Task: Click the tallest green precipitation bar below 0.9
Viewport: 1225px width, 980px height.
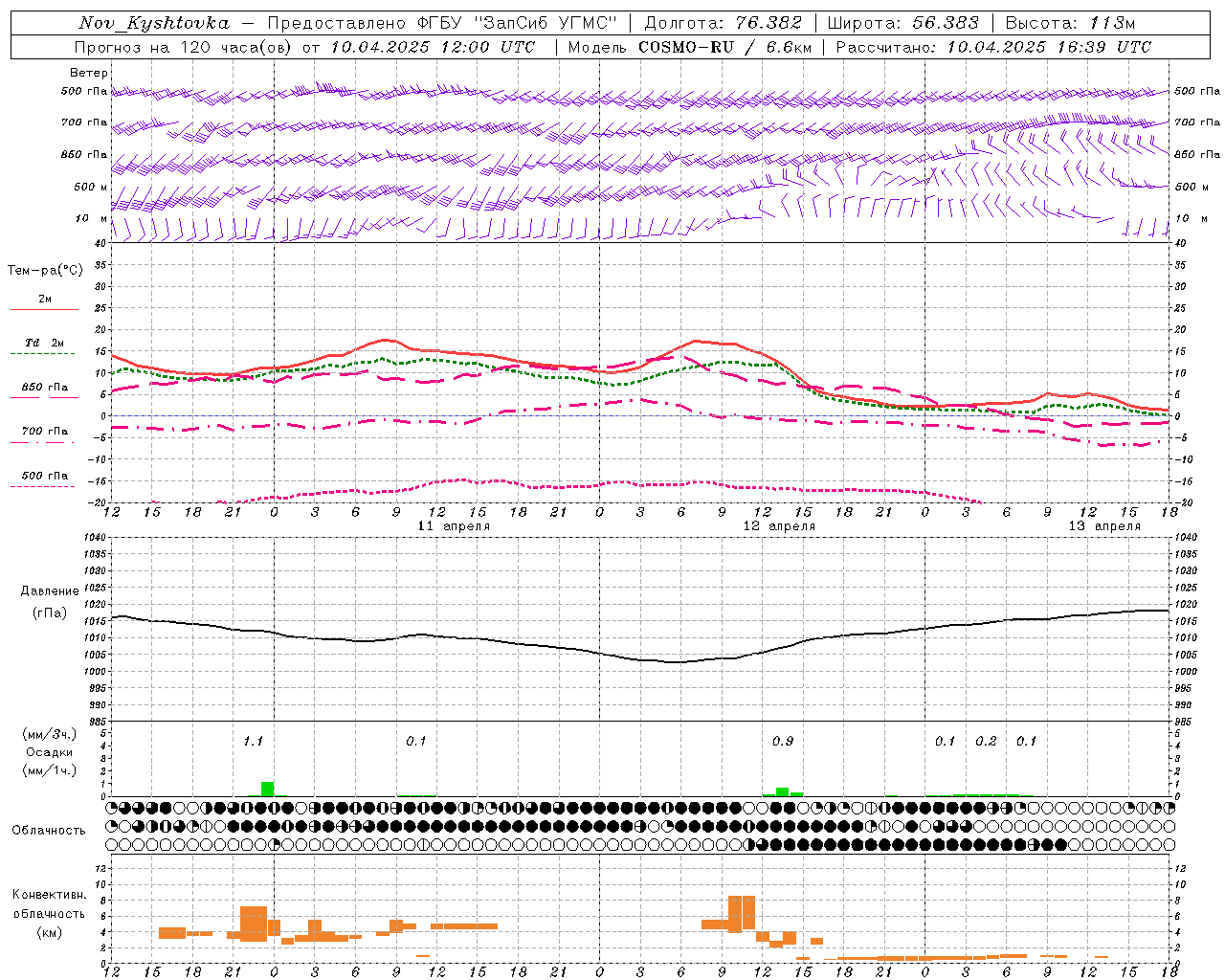Action: (x=782, y=791)
